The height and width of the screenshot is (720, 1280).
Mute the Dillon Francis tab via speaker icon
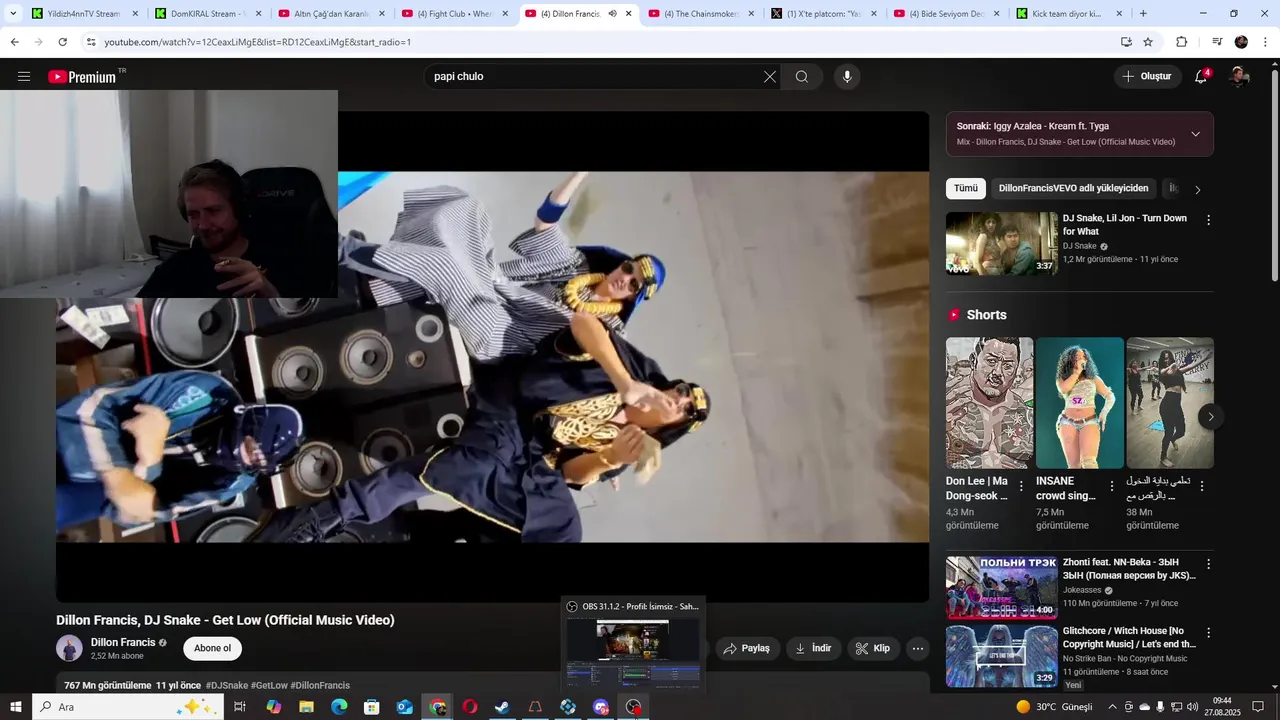click(612, 14)
